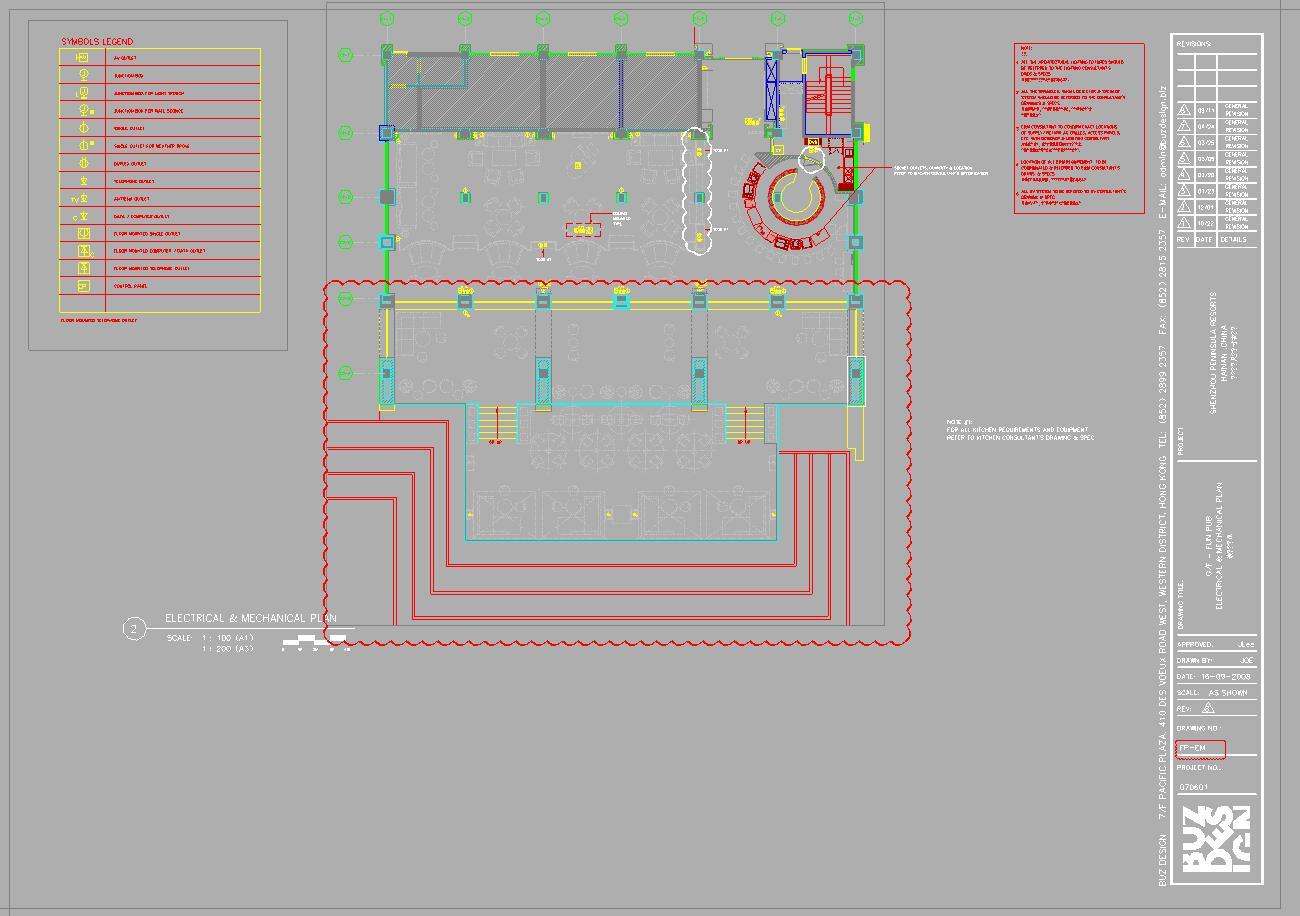Viewport: 1300px width, 916px height.
Task: Pick the floor mounted single outlet symbol
Action: 84,233
